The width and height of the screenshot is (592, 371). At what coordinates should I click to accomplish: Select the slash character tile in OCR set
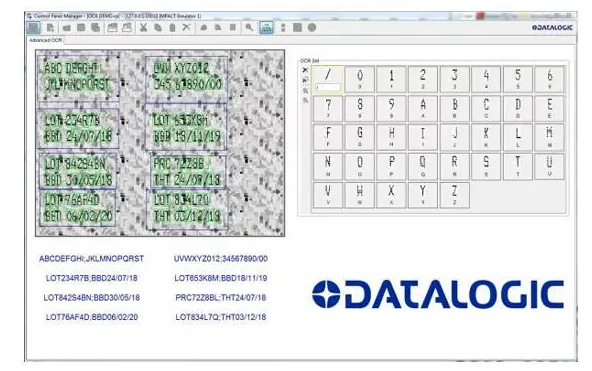click(328, 79)
